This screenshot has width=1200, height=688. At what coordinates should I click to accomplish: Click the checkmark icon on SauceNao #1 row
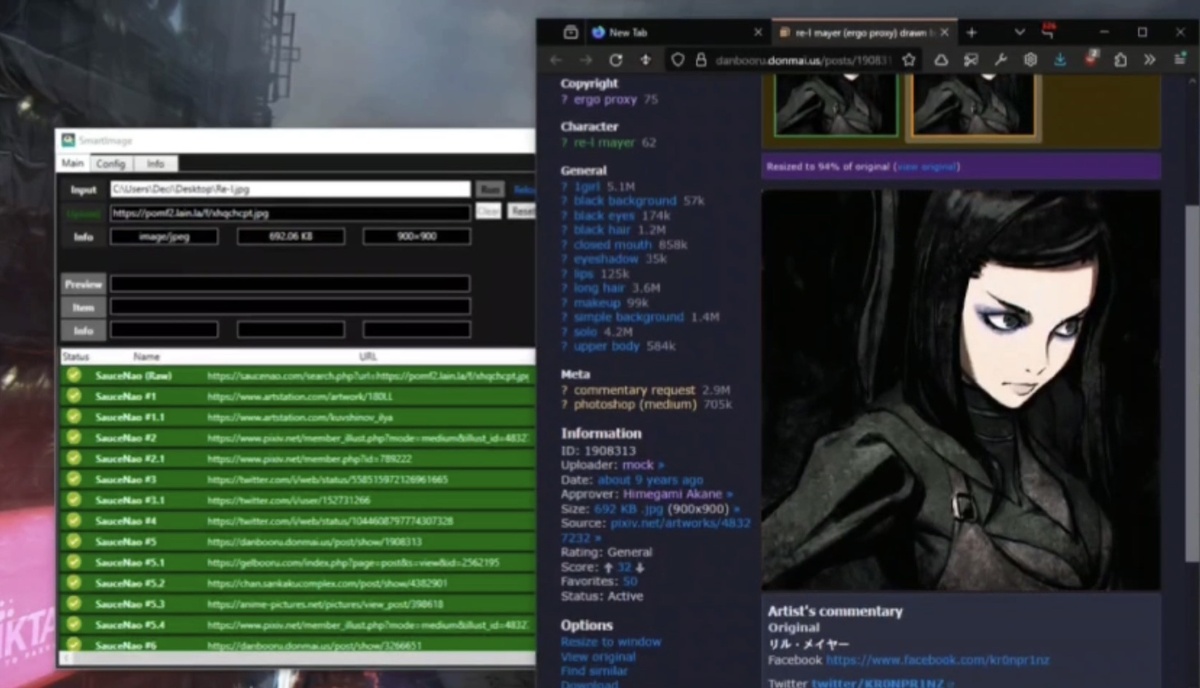(x=74, y=396)
